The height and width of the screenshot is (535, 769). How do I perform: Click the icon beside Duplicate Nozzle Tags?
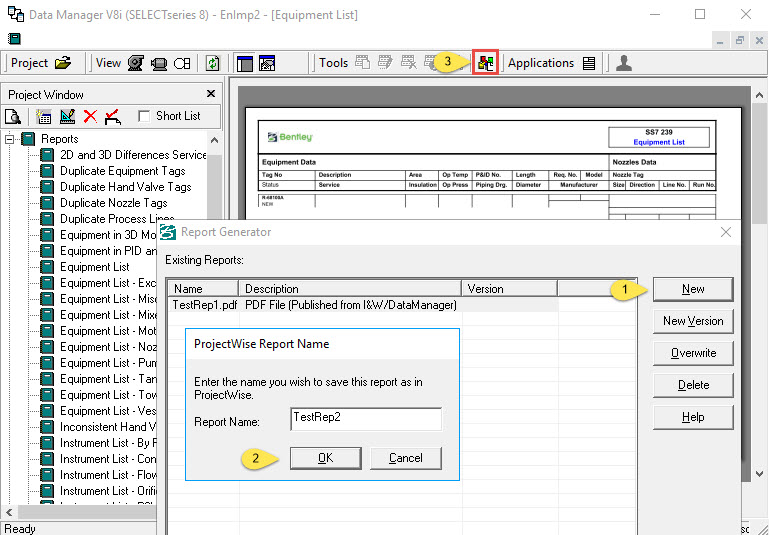(x=47, y=203)
